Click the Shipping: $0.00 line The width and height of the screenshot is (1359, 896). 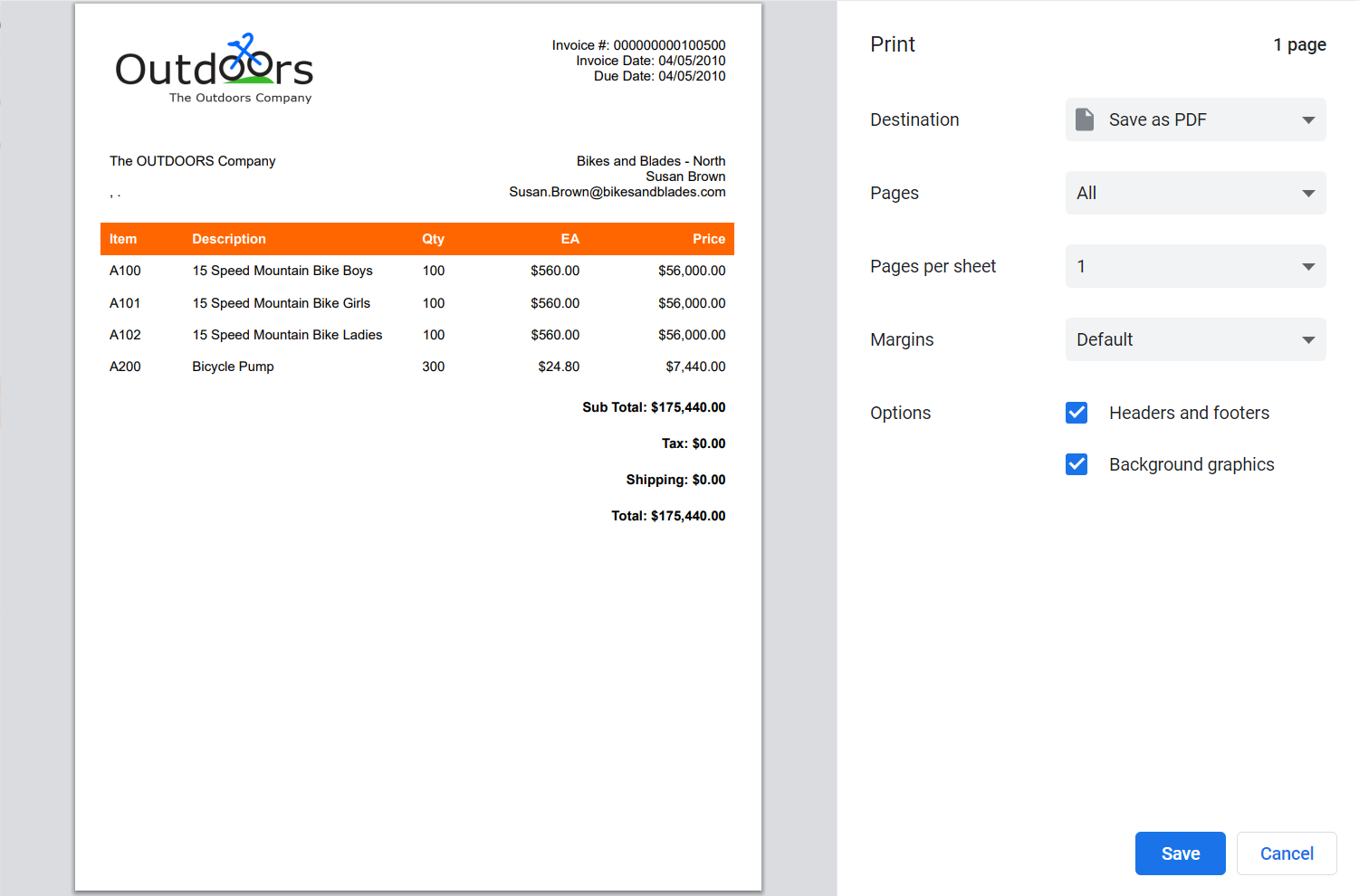point(675,480)
